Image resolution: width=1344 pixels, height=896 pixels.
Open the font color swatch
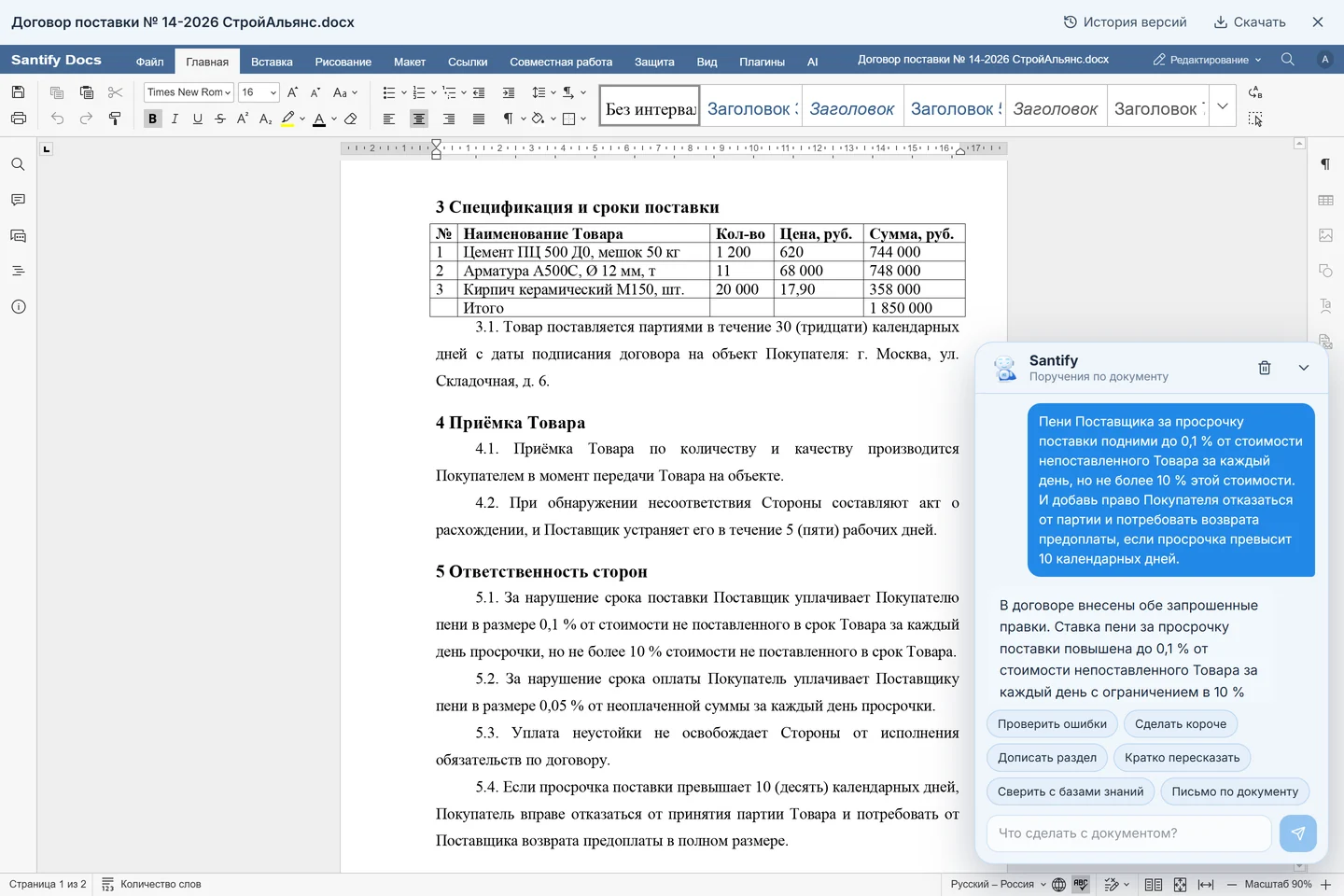coord(319,119)
